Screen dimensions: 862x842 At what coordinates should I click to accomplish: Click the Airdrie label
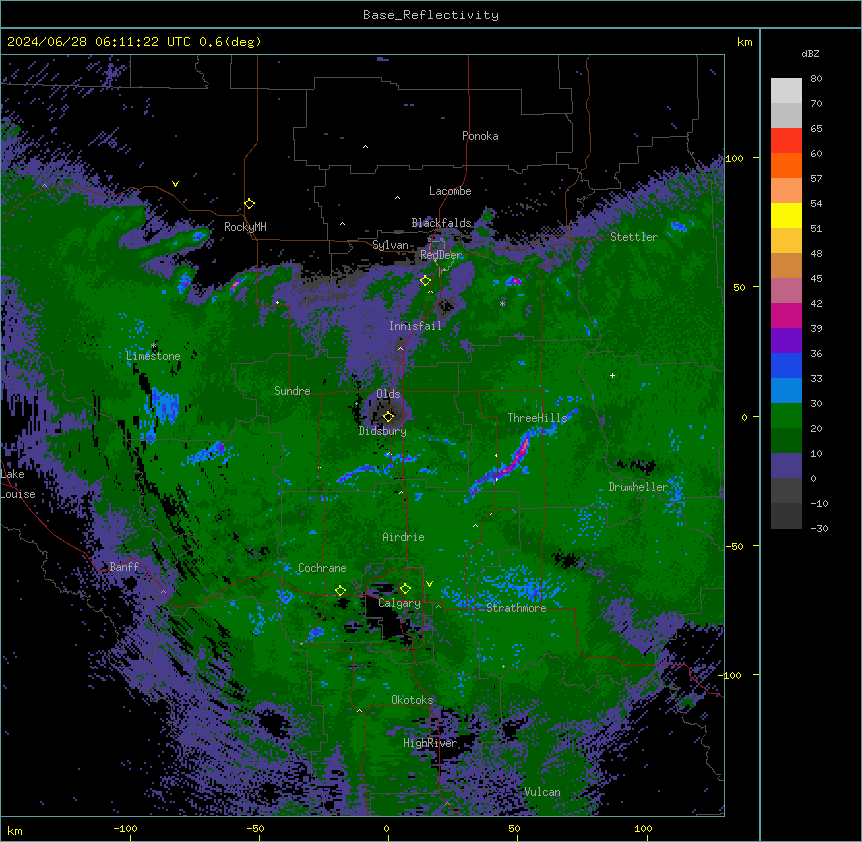pyautogui.click(x=403, y=537)
